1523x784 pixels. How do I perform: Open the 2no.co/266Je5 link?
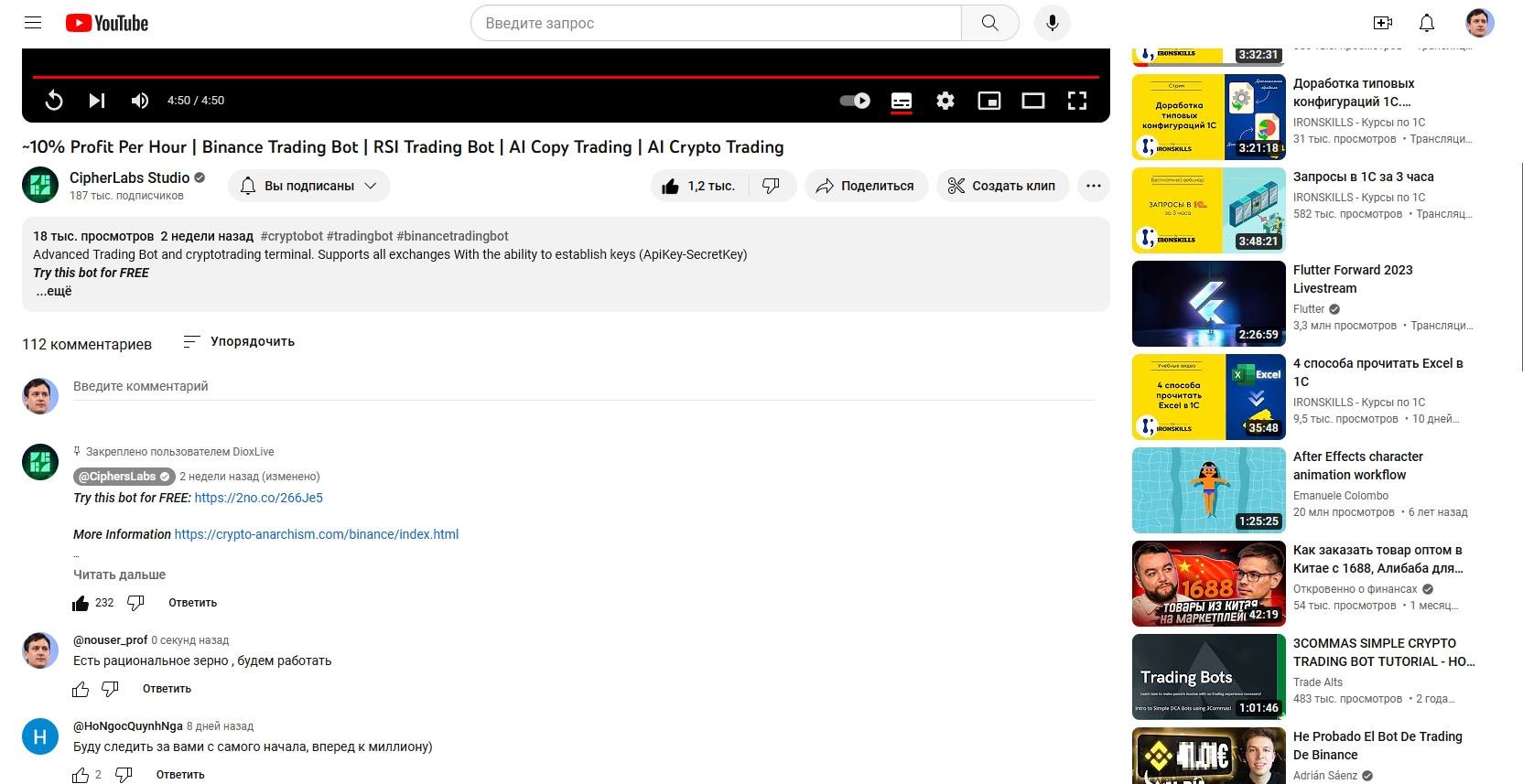pyautogui.click(x=259, y=498)
